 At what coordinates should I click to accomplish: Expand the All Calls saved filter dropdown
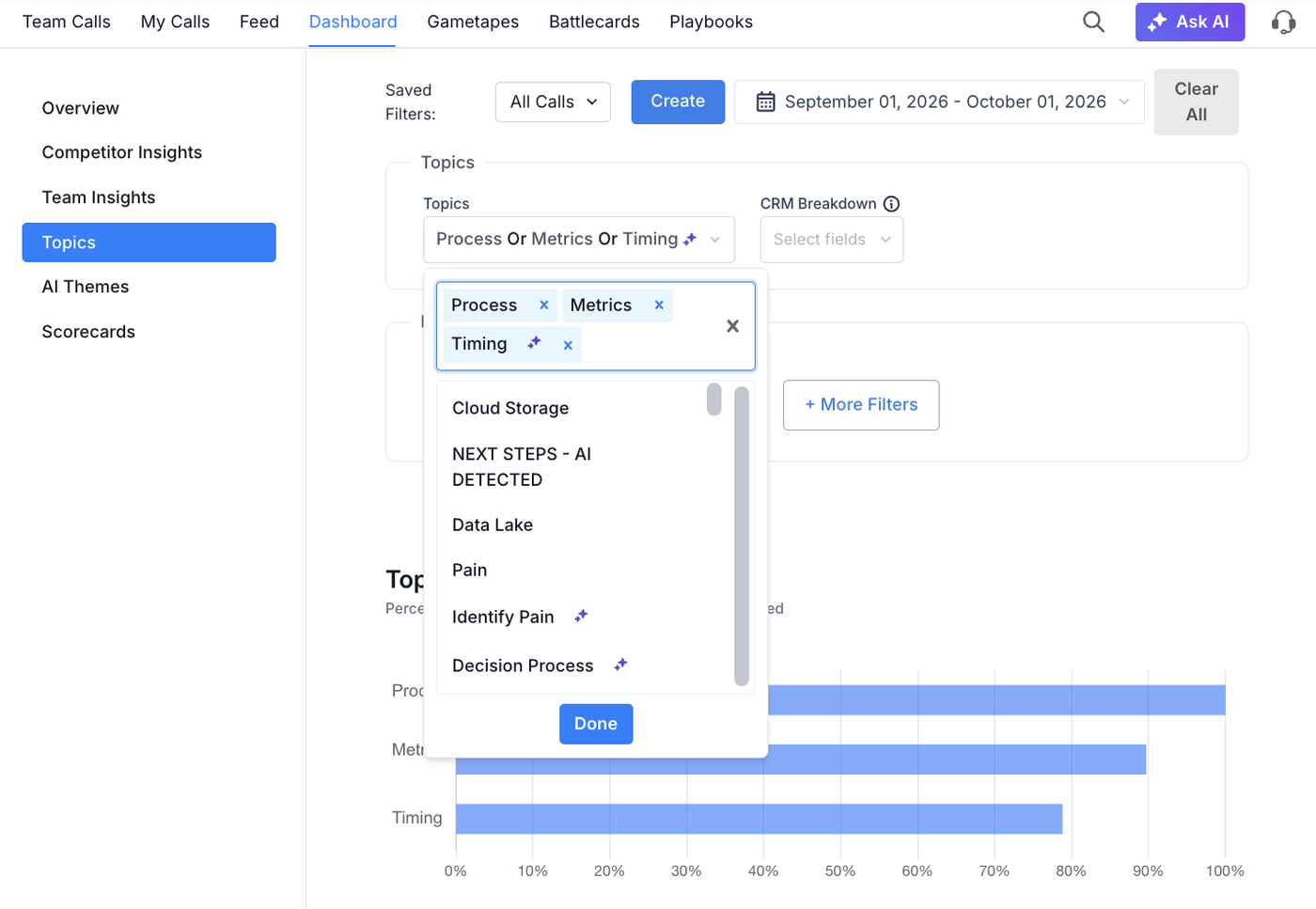click(553, 102)
